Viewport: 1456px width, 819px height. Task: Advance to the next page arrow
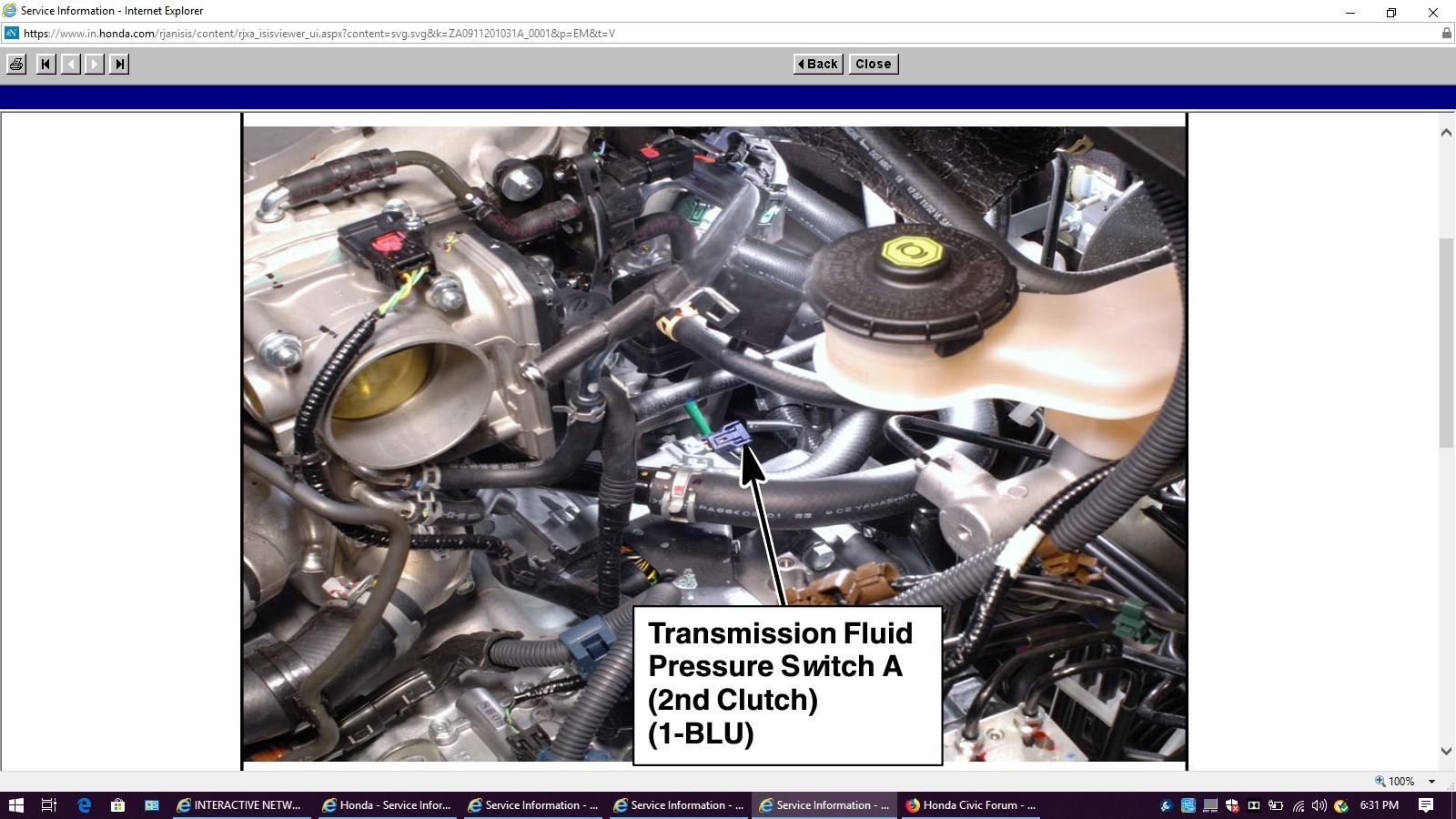[95, 64]
